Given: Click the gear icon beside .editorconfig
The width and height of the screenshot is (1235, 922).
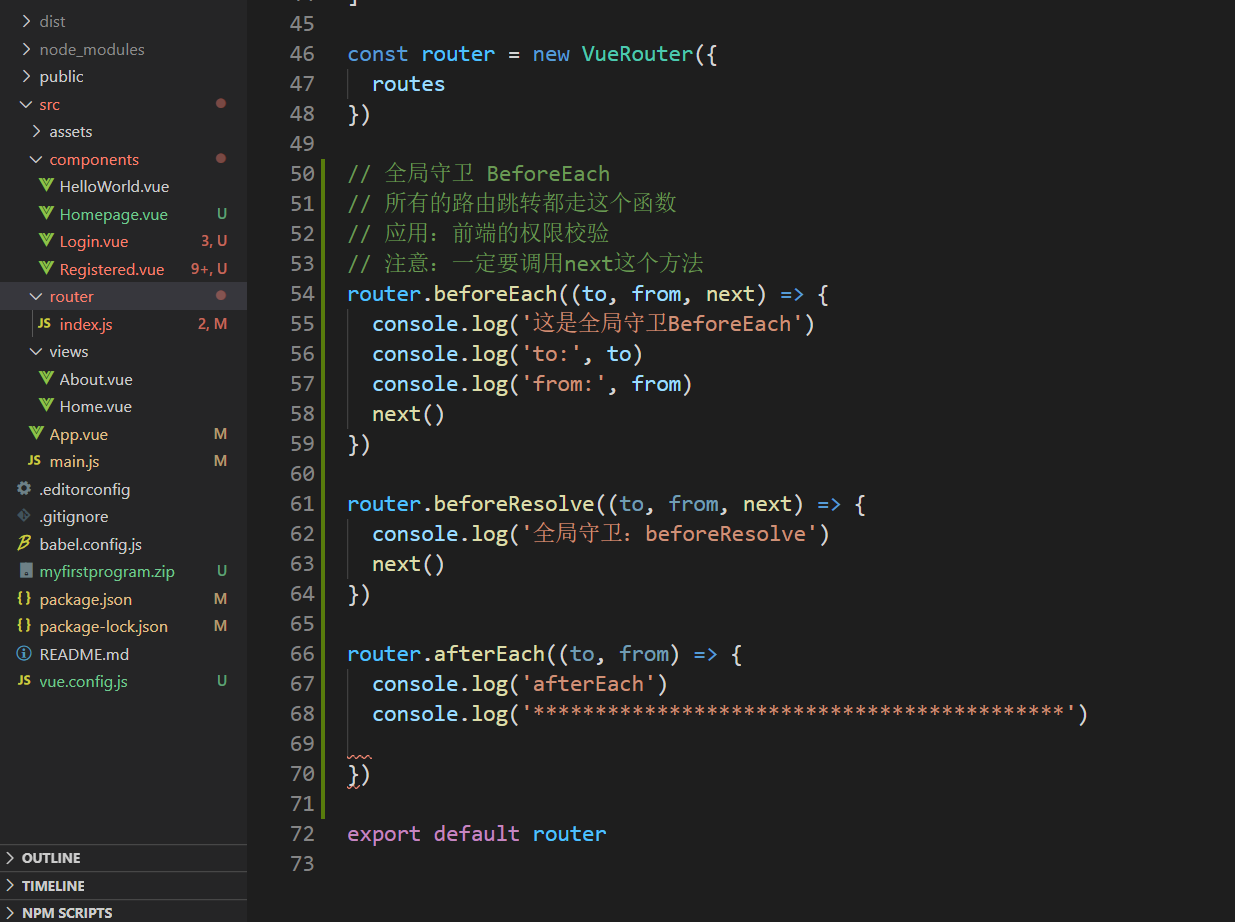Looking at the screenshot, I should (x=24, y=489).
